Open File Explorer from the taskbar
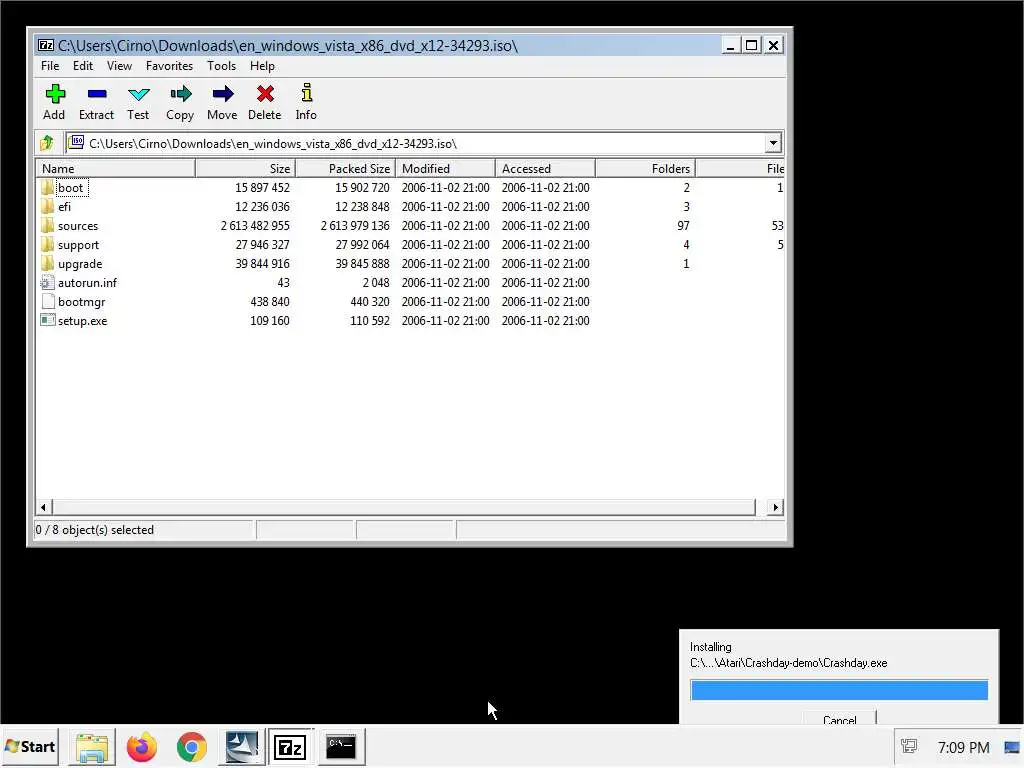Screen dimensions: 1024x768 [92, 747]
